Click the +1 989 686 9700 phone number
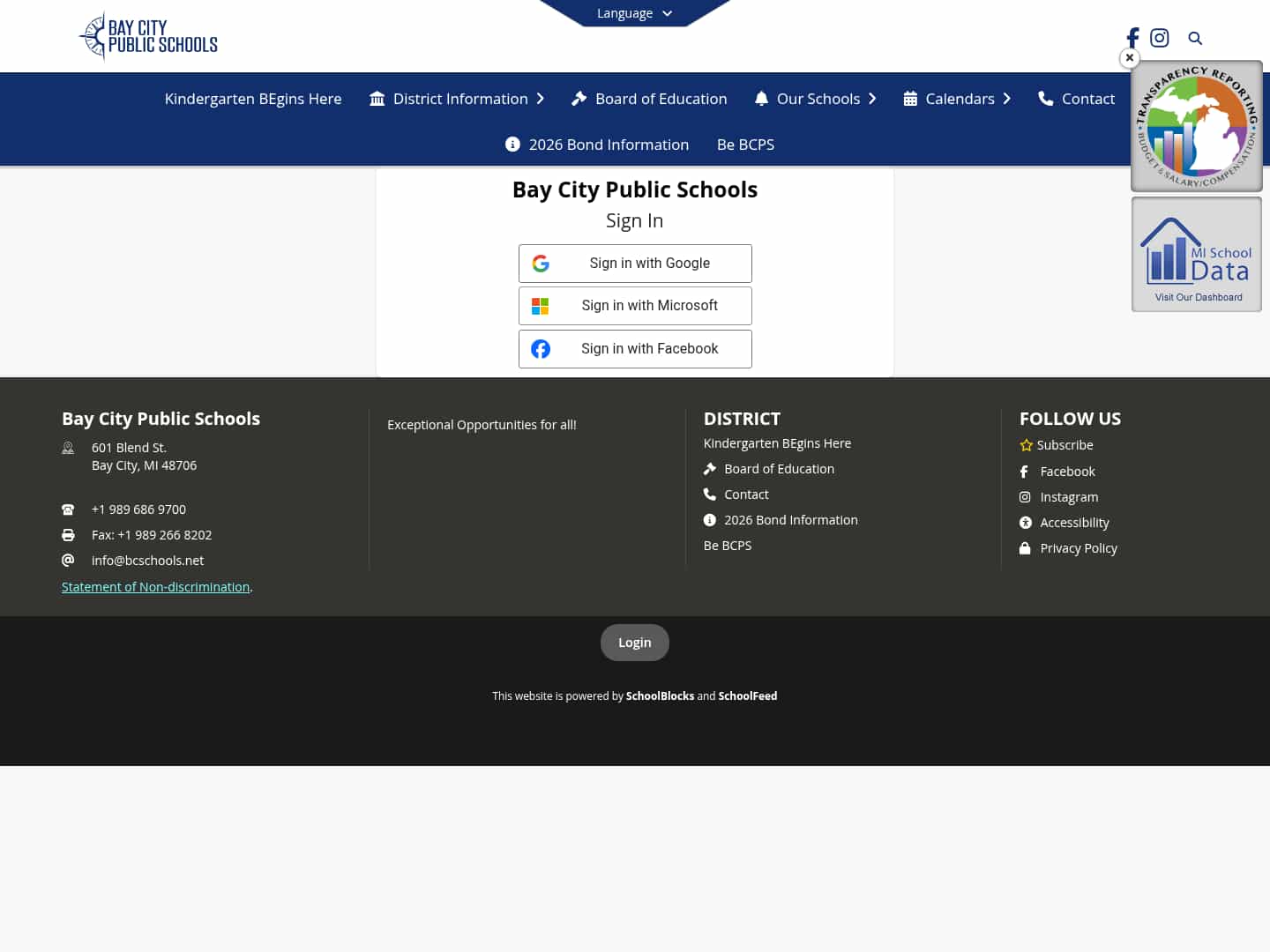Image resolution: width=1270 pixels, height=952 pixels. coord(138,509)
